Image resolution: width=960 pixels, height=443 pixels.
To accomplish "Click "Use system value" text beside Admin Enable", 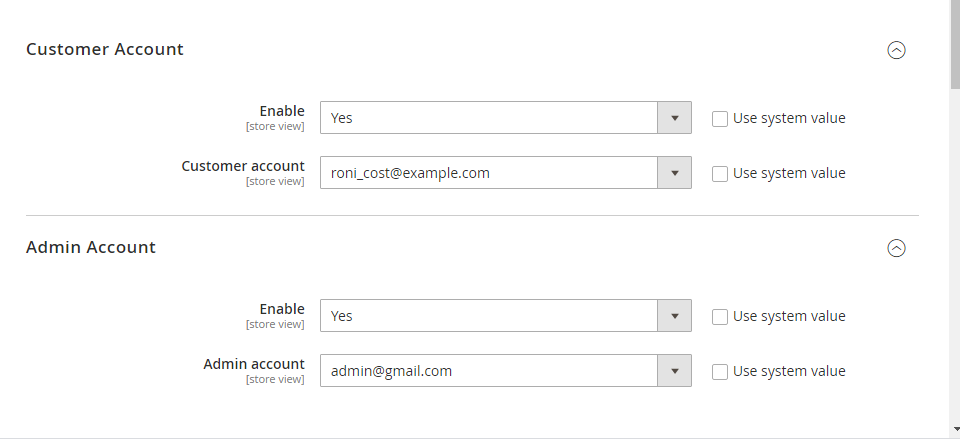I will [x=789, y=316].
